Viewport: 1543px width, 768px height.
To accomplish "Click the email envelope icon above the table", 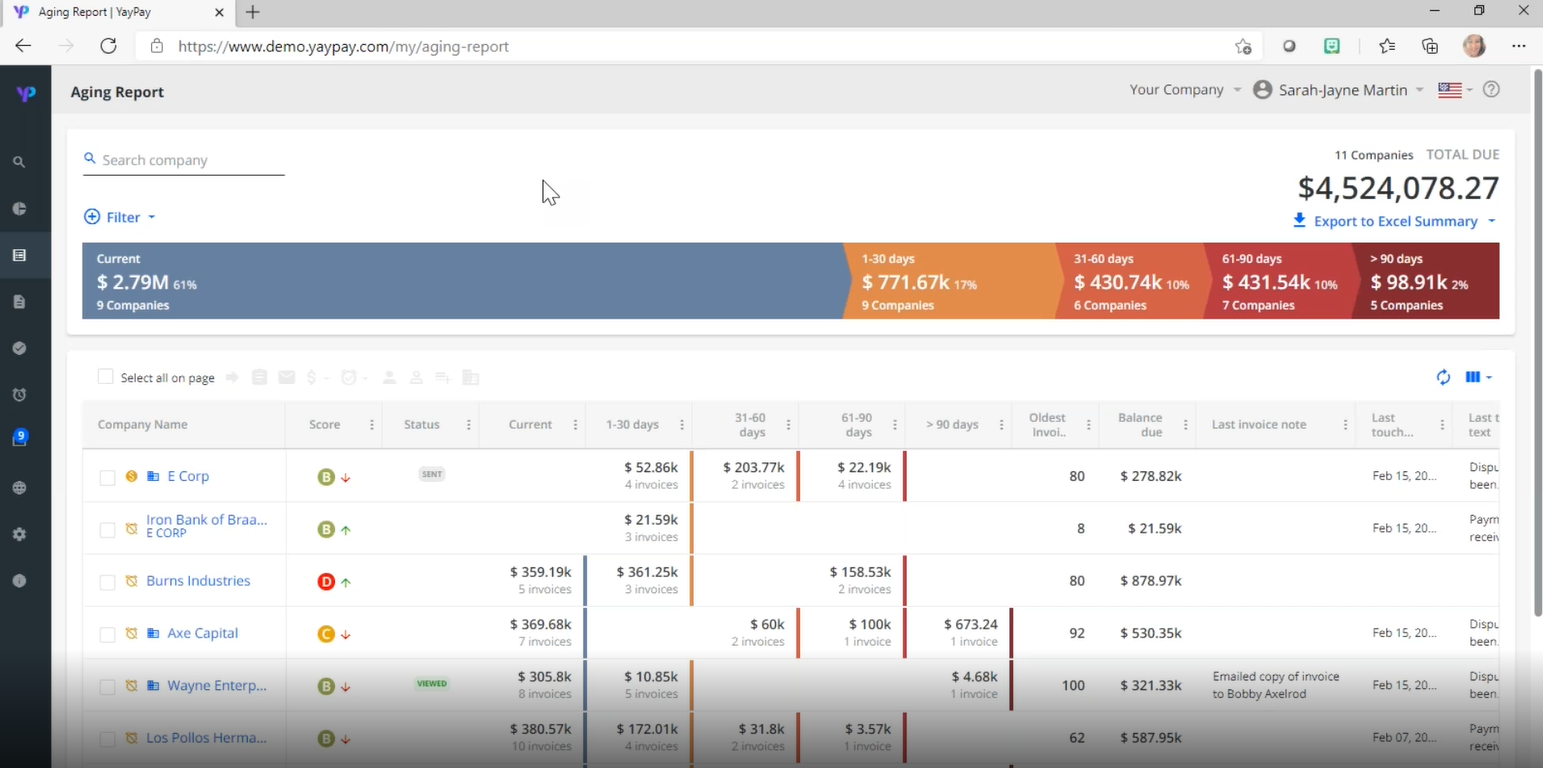I will point(287,377).
